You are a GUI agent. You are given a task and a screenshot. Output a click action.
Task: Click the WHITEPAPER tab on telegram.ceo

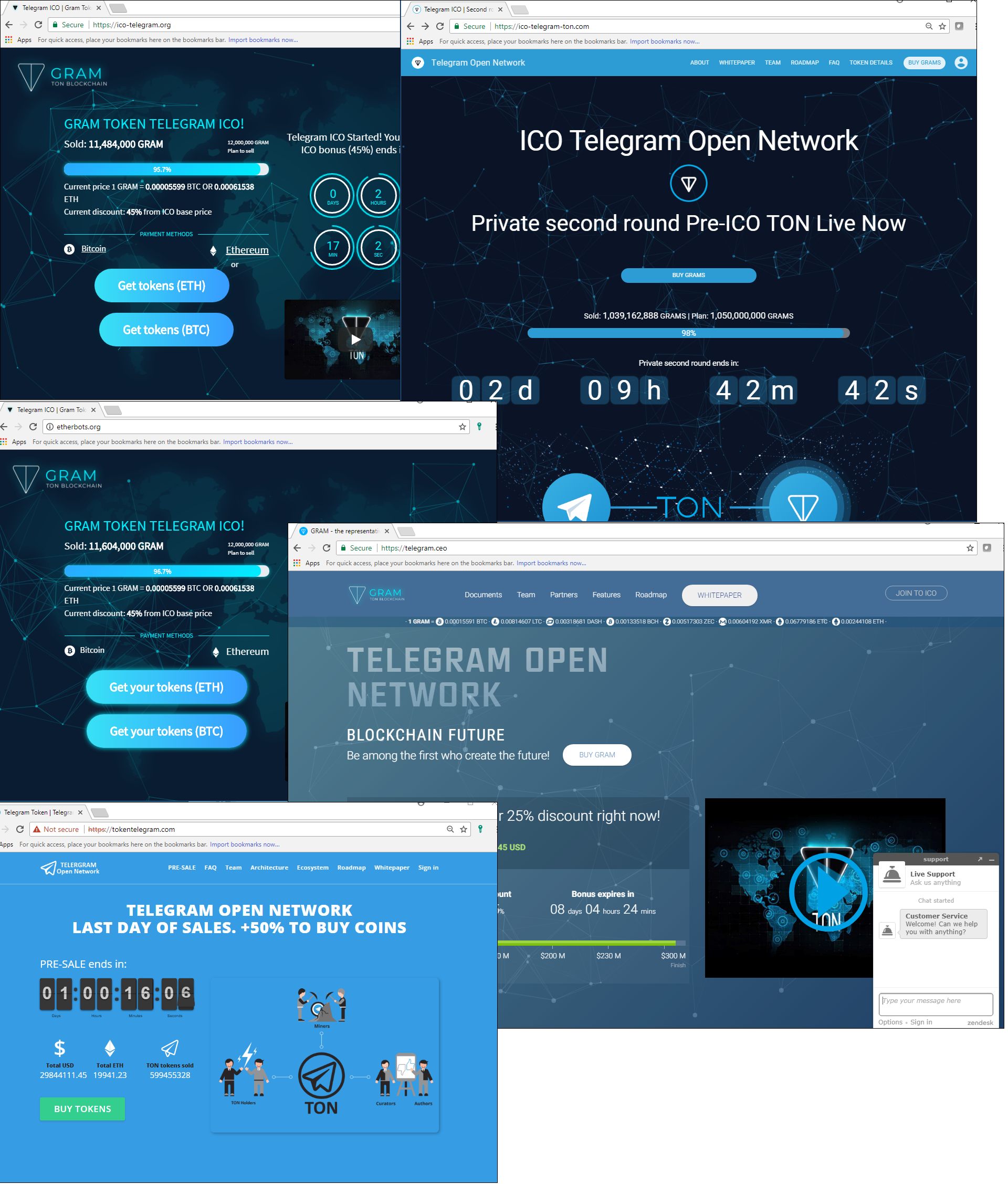[721, 591]
